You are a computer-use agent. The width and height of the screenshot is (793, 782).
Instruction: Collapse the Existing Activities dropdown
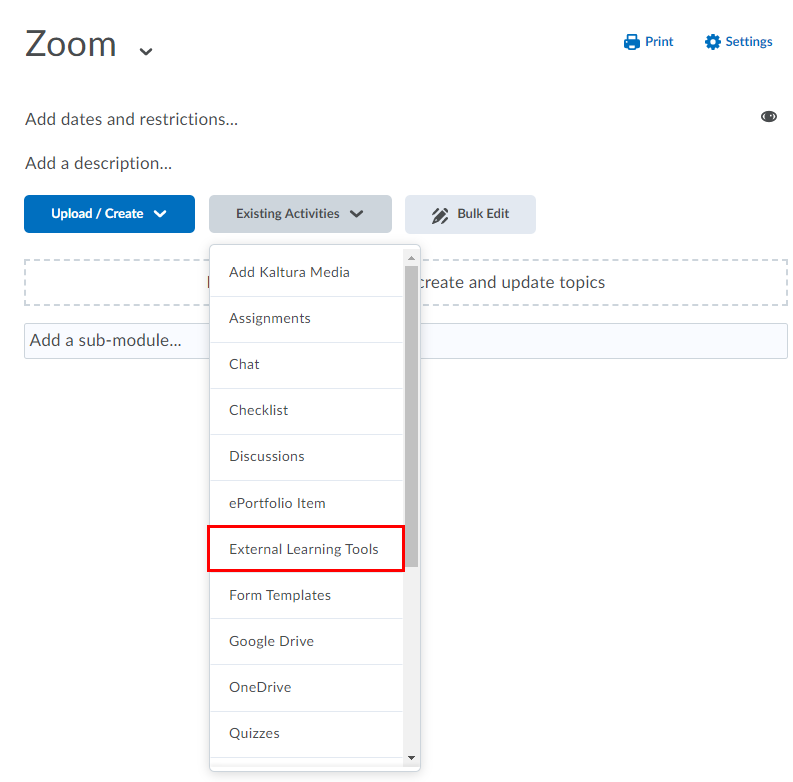(x=300, y=214)
